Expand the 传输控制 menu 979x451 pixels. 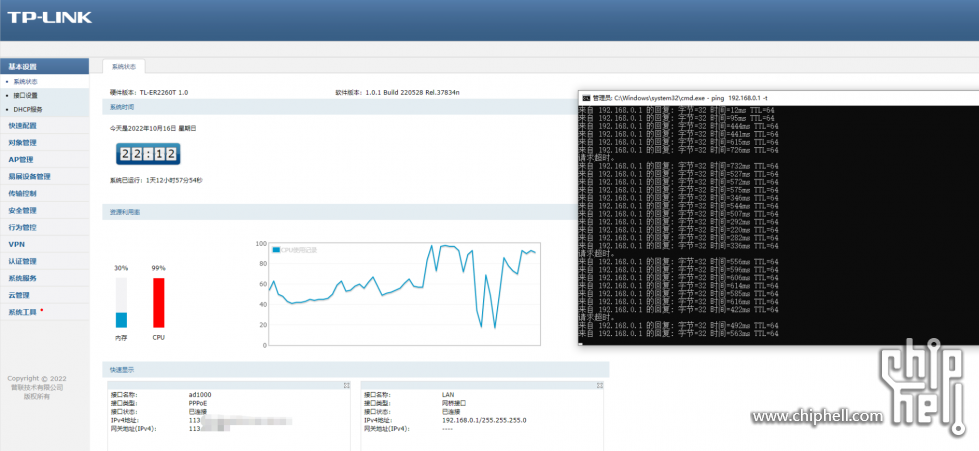pyautogui.click(x=44, y=194)
